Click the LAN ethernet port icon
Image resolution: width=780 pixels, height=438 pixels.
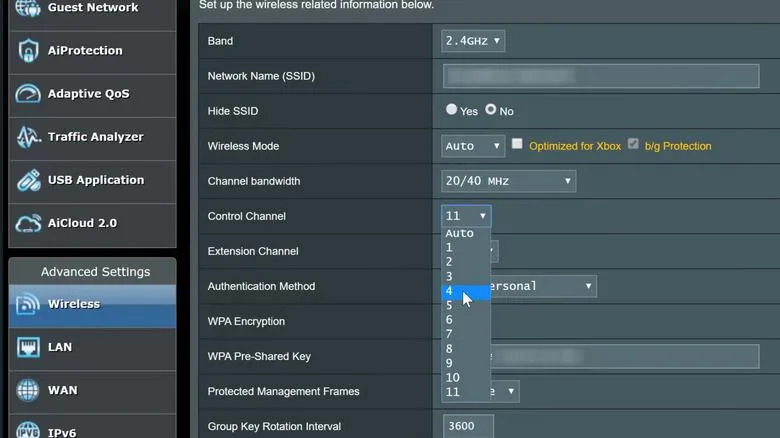(x=28, y=347)
